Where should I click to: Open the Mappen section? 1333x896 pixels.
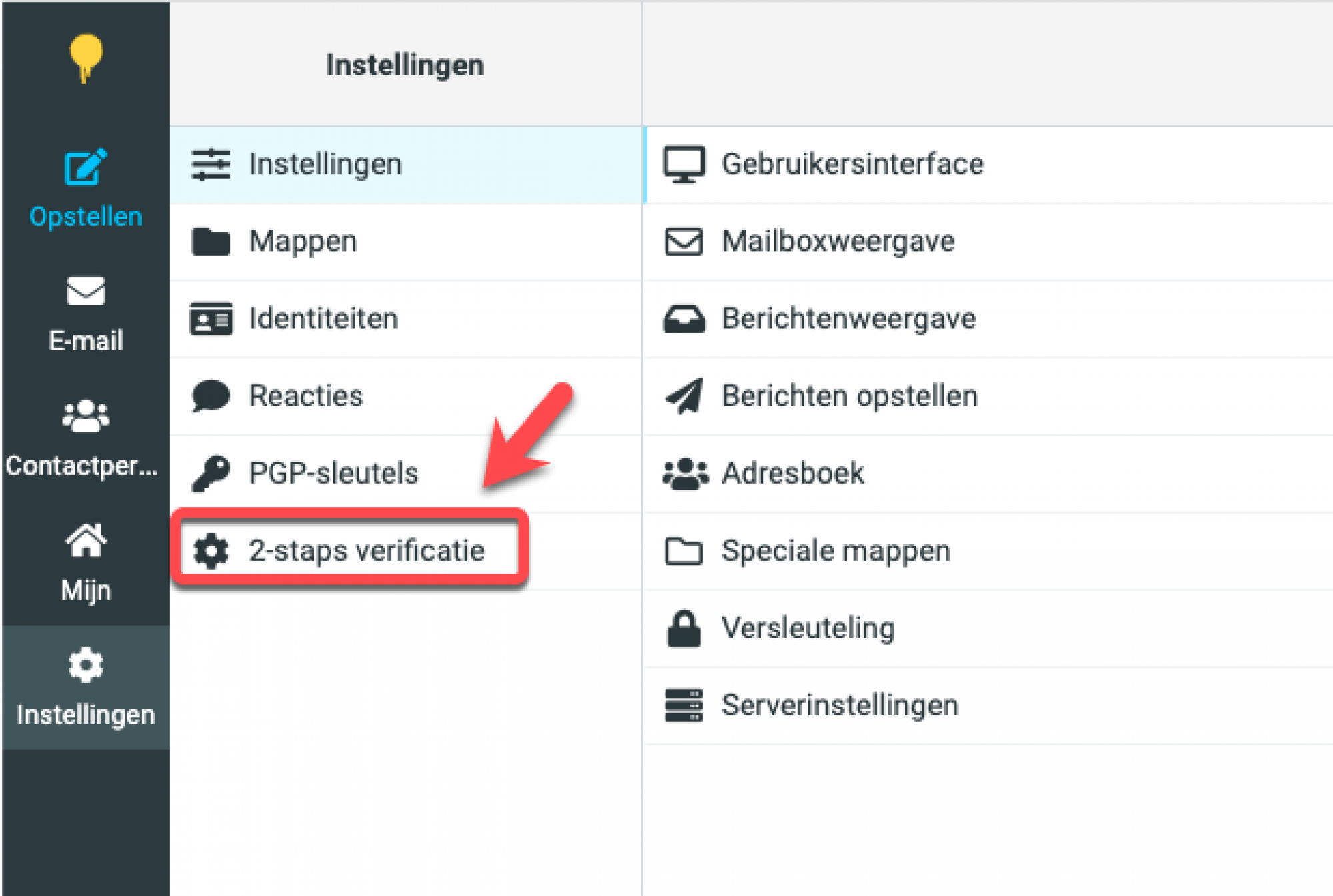point(302,241)
